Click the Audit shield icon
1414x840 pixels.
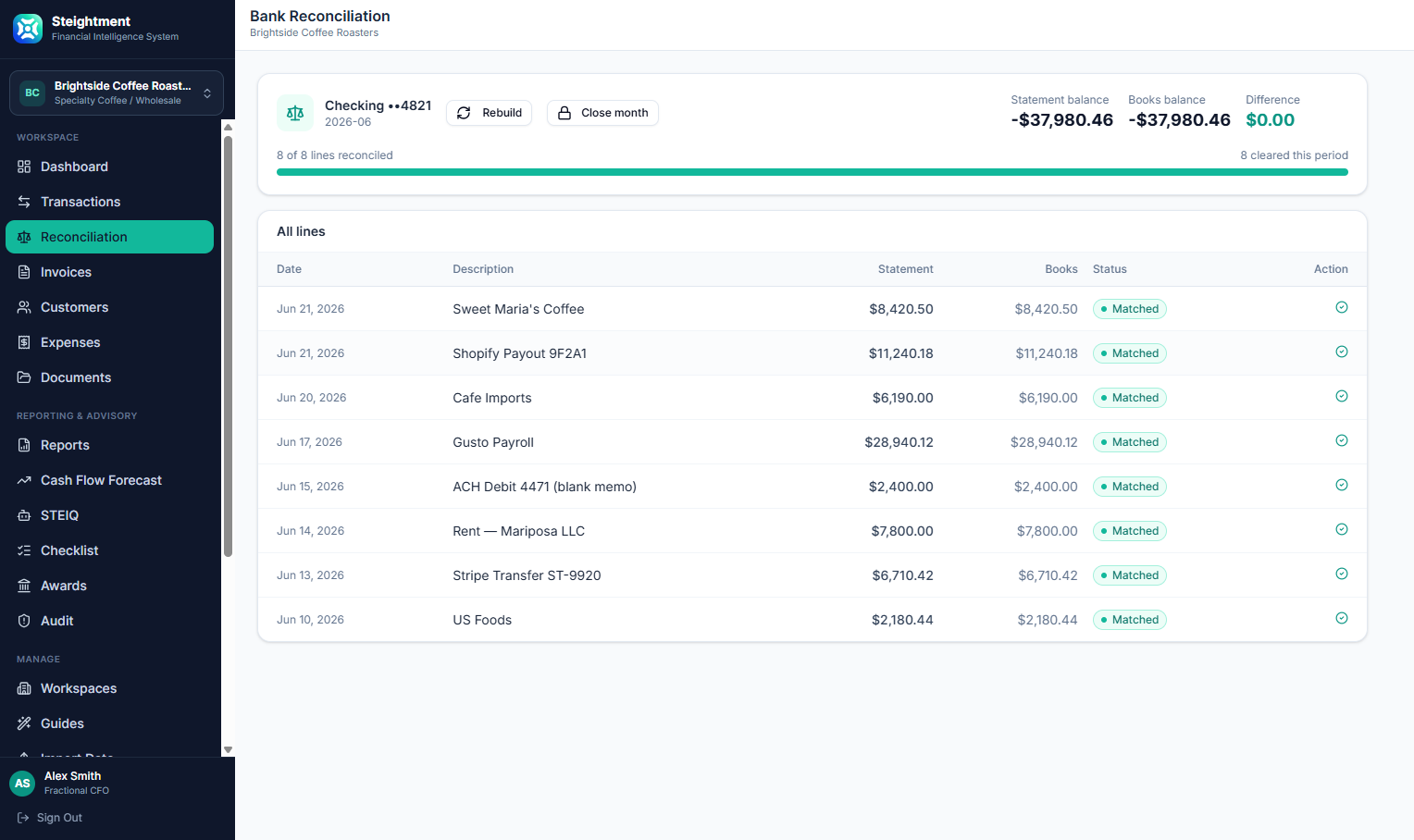(24, 621)
